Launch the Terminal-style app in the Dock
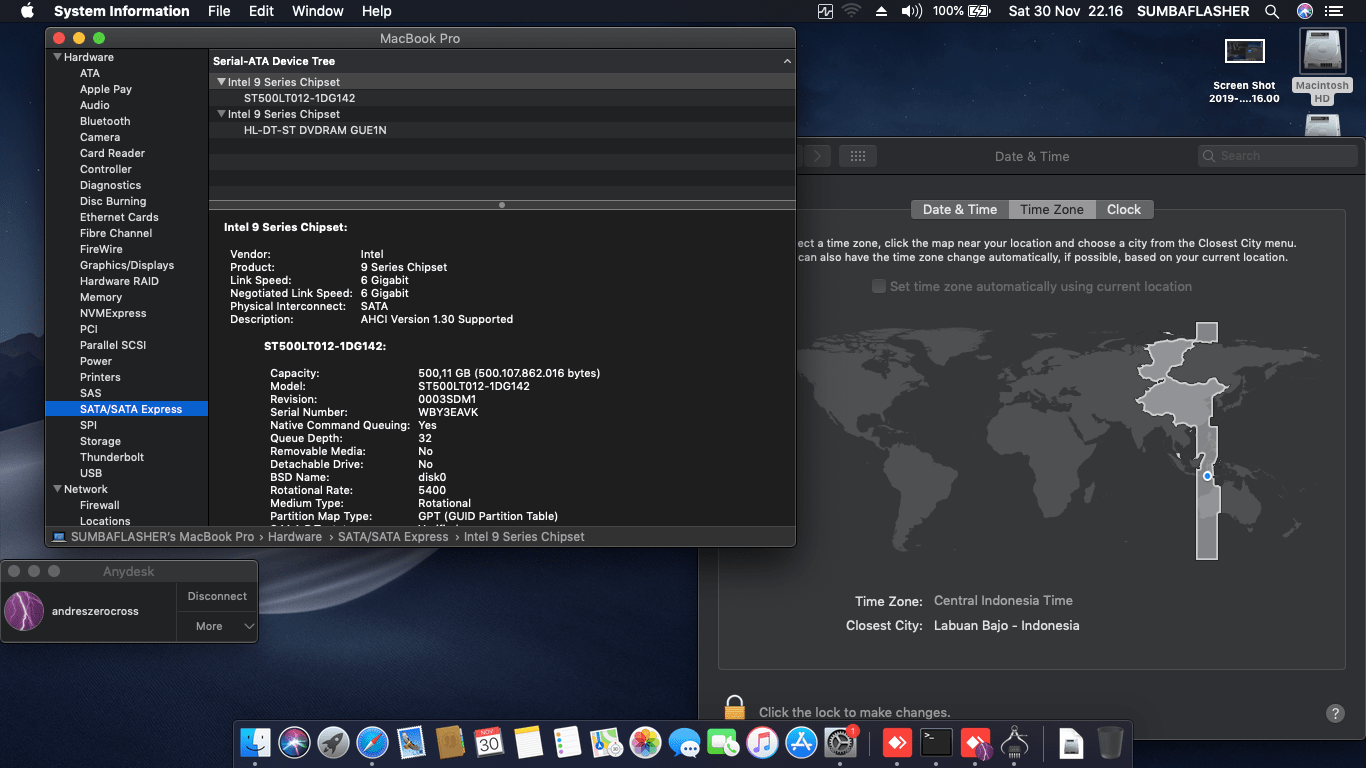 pos(935,743)
